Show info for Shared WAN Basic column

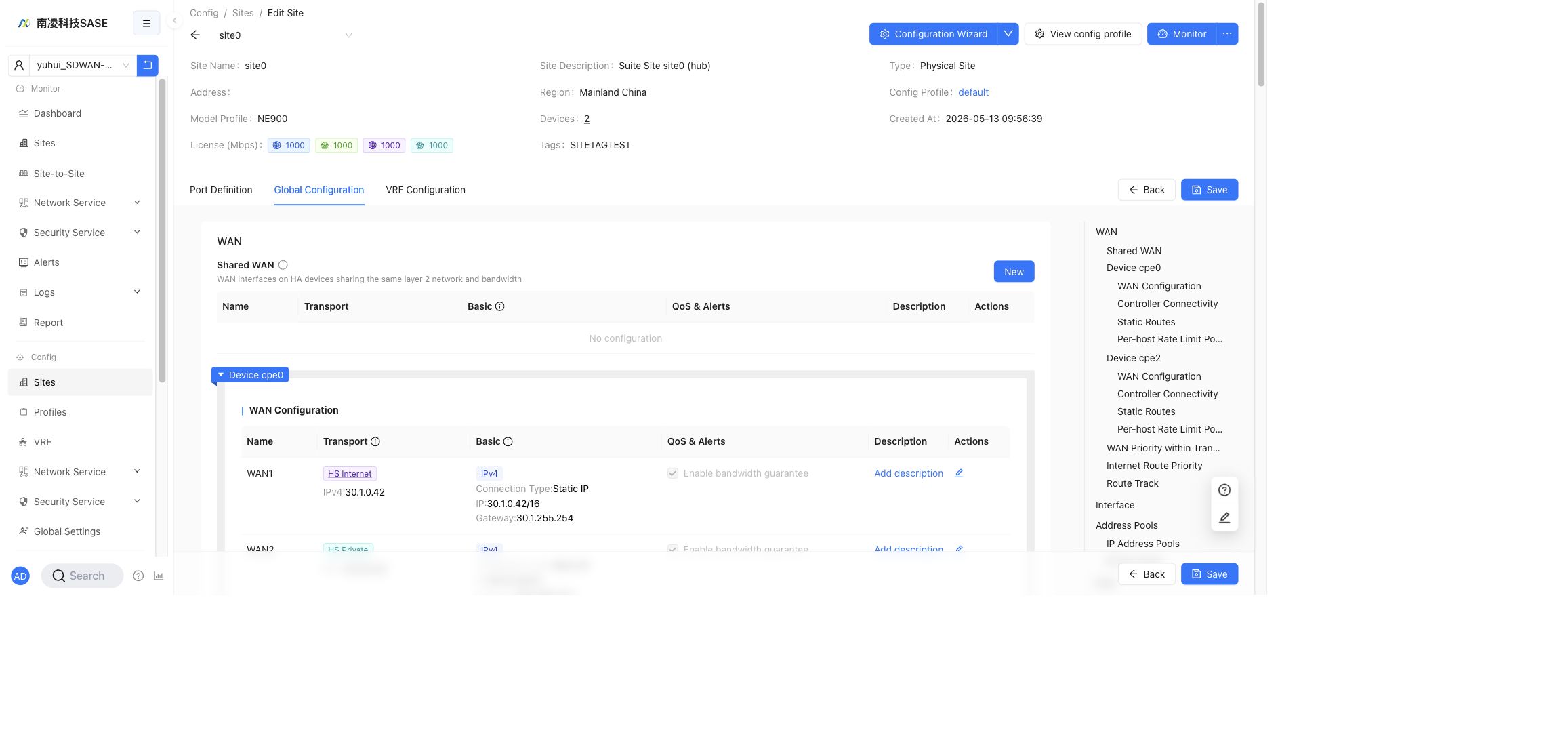click(500, 306)
